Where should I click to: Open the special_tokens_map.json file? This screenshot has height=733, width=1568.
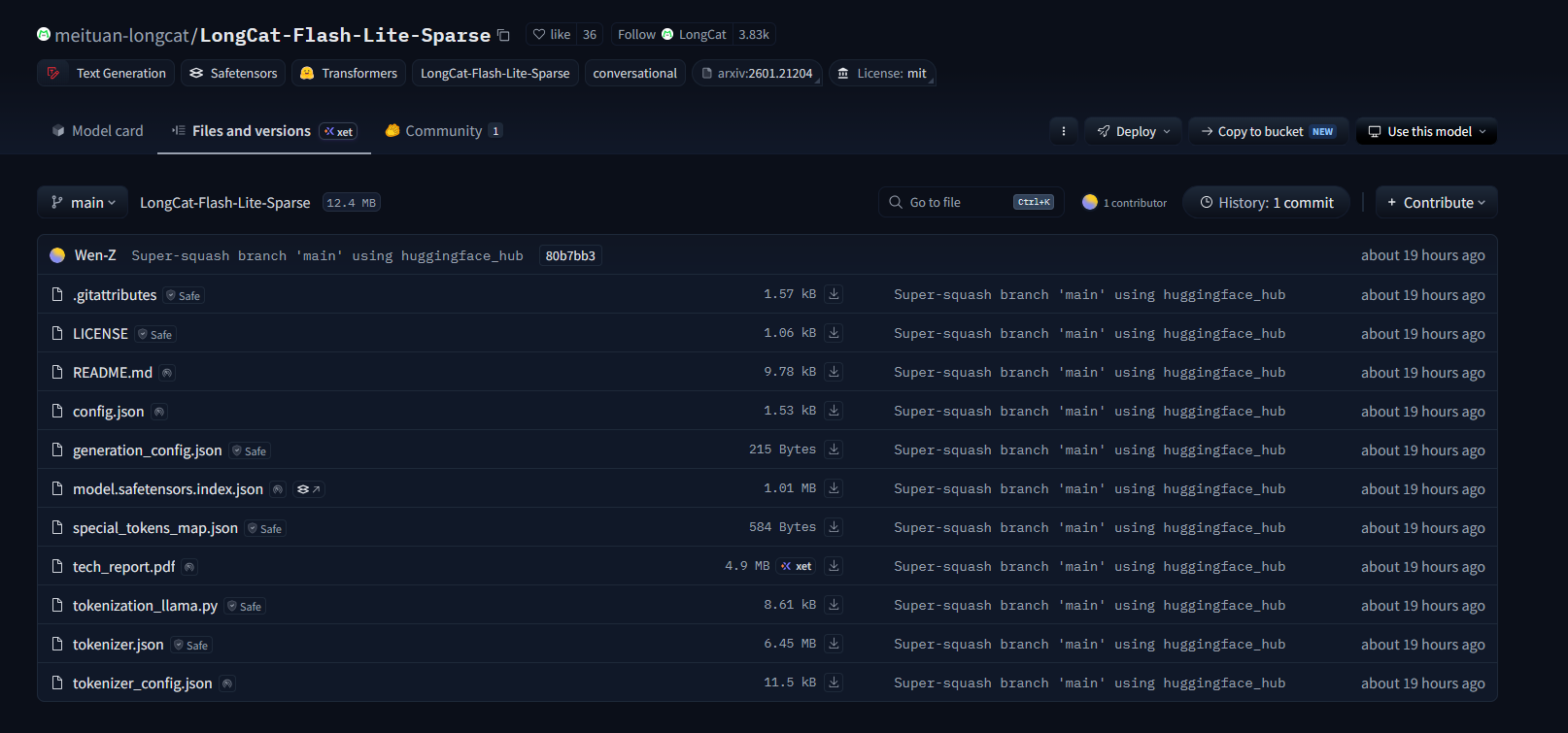[x=155, y=528]
